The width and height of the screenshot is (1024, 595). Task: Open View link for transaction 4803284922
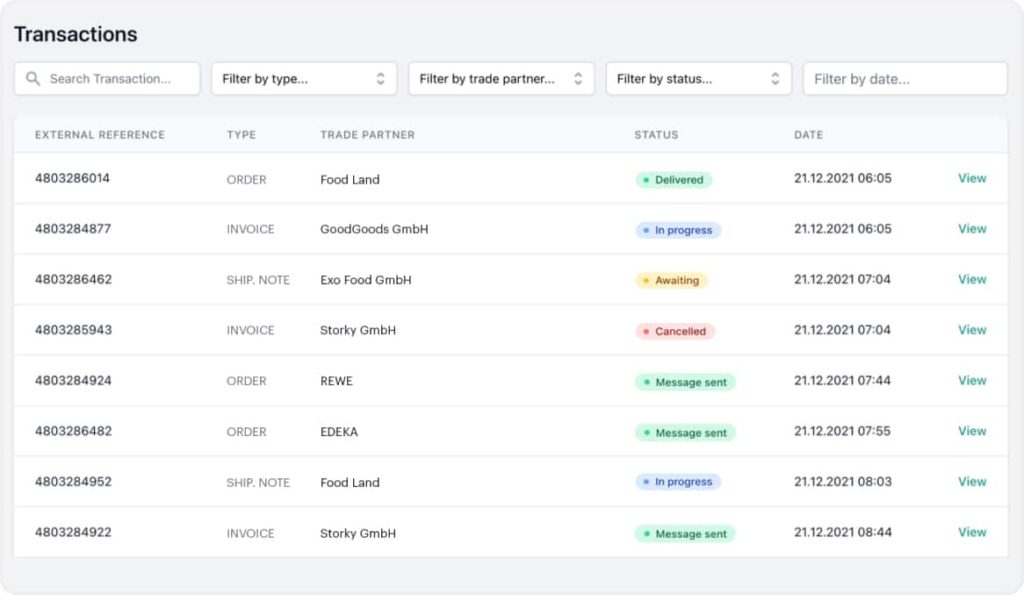click(x=972, y=532)
